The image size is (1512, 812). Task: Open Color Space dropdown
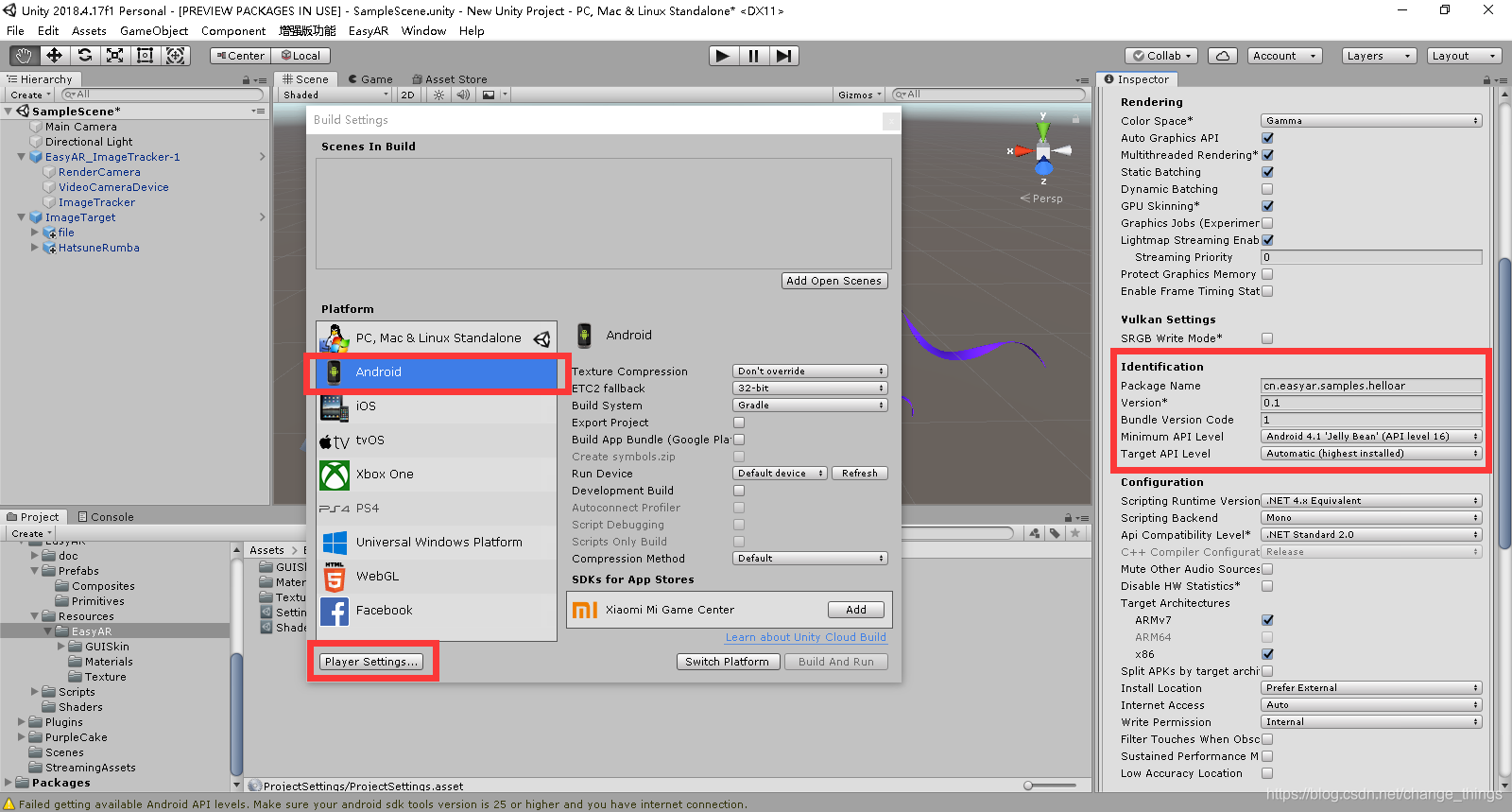point(1371,121)
